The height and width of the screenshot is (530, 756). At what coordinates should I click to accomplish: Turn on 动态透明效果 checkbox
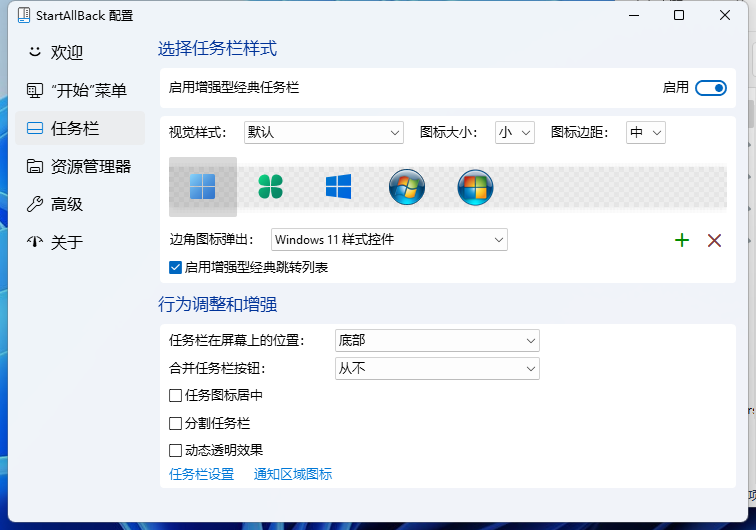click(176, 450)
